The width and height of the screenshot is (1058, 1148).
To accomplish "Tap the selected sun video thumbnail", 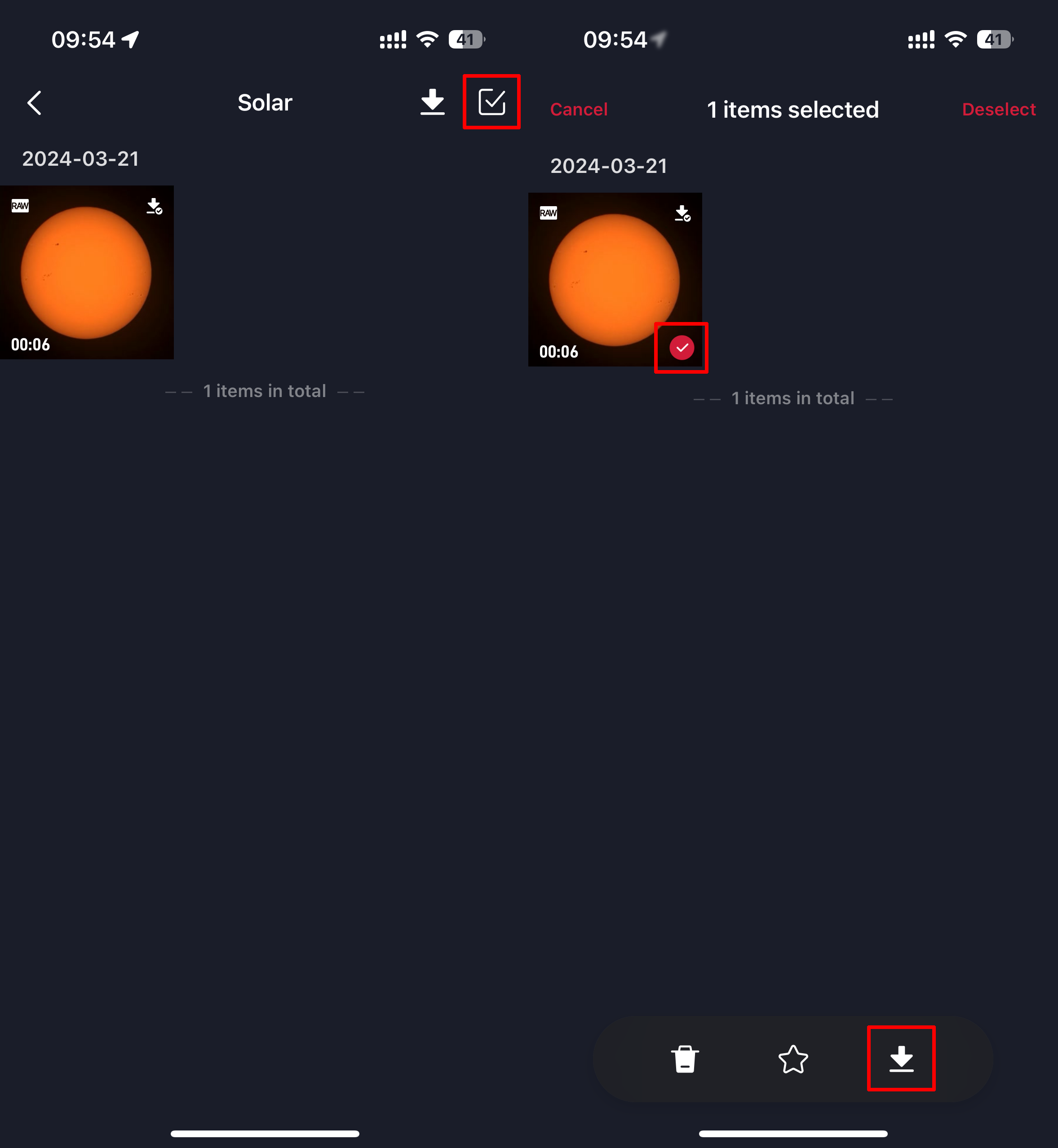I will (x=615, y=279).
